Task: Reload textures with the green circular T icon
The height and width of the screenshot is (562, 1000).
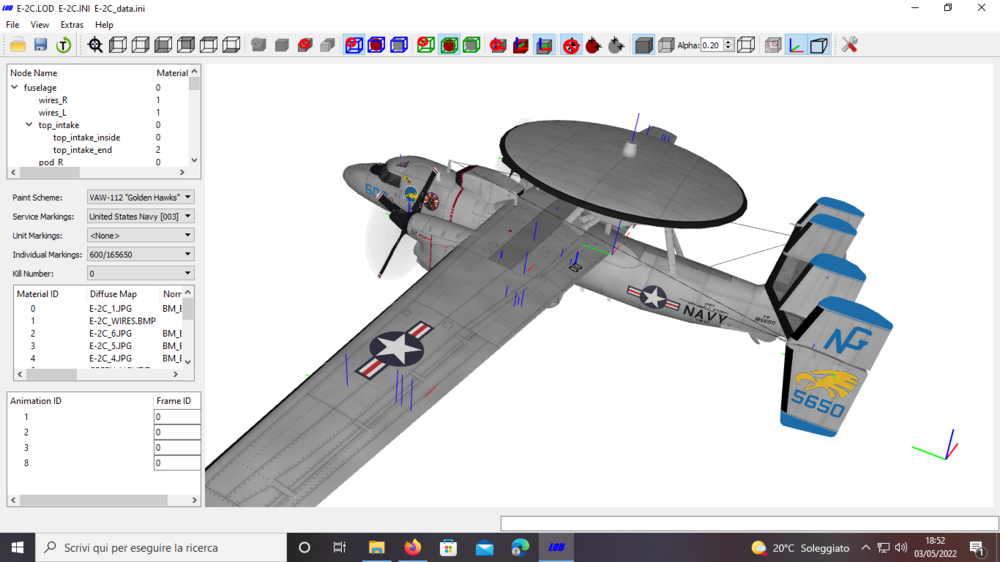Action: pyautogui.click(x=63, y=45)
